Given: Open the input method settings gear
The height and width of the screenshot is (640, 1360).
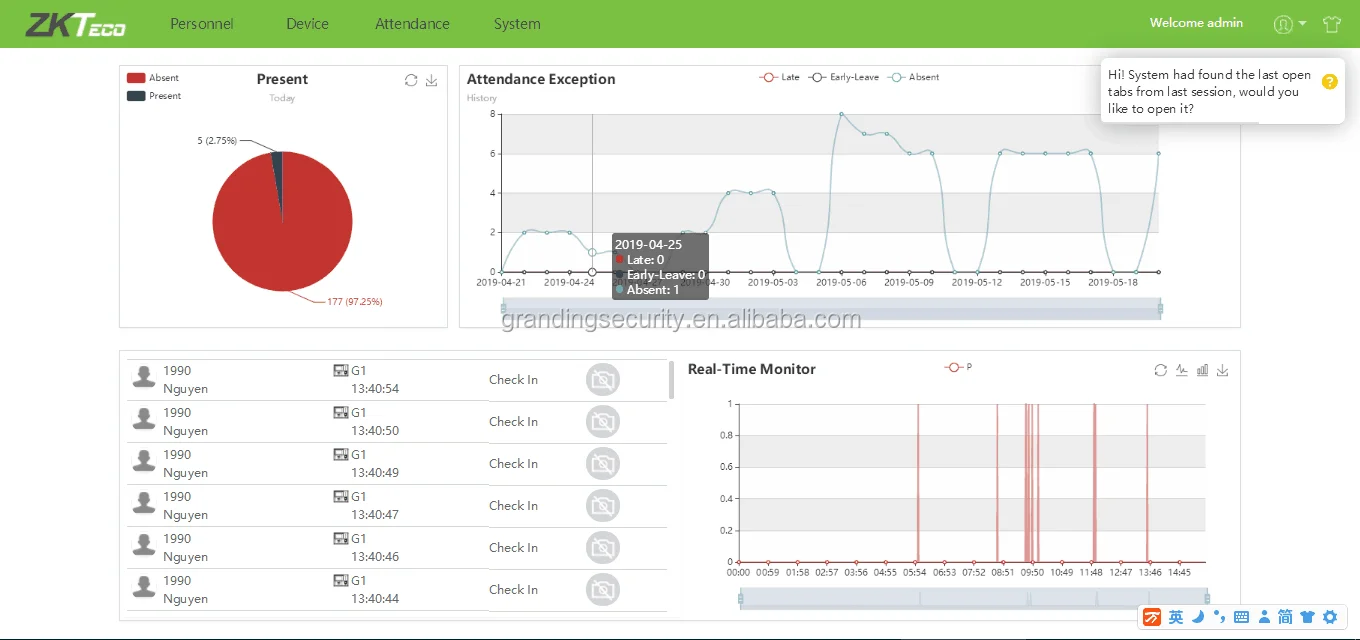Looking at the screenshot, I should (x=1330, y=617).
